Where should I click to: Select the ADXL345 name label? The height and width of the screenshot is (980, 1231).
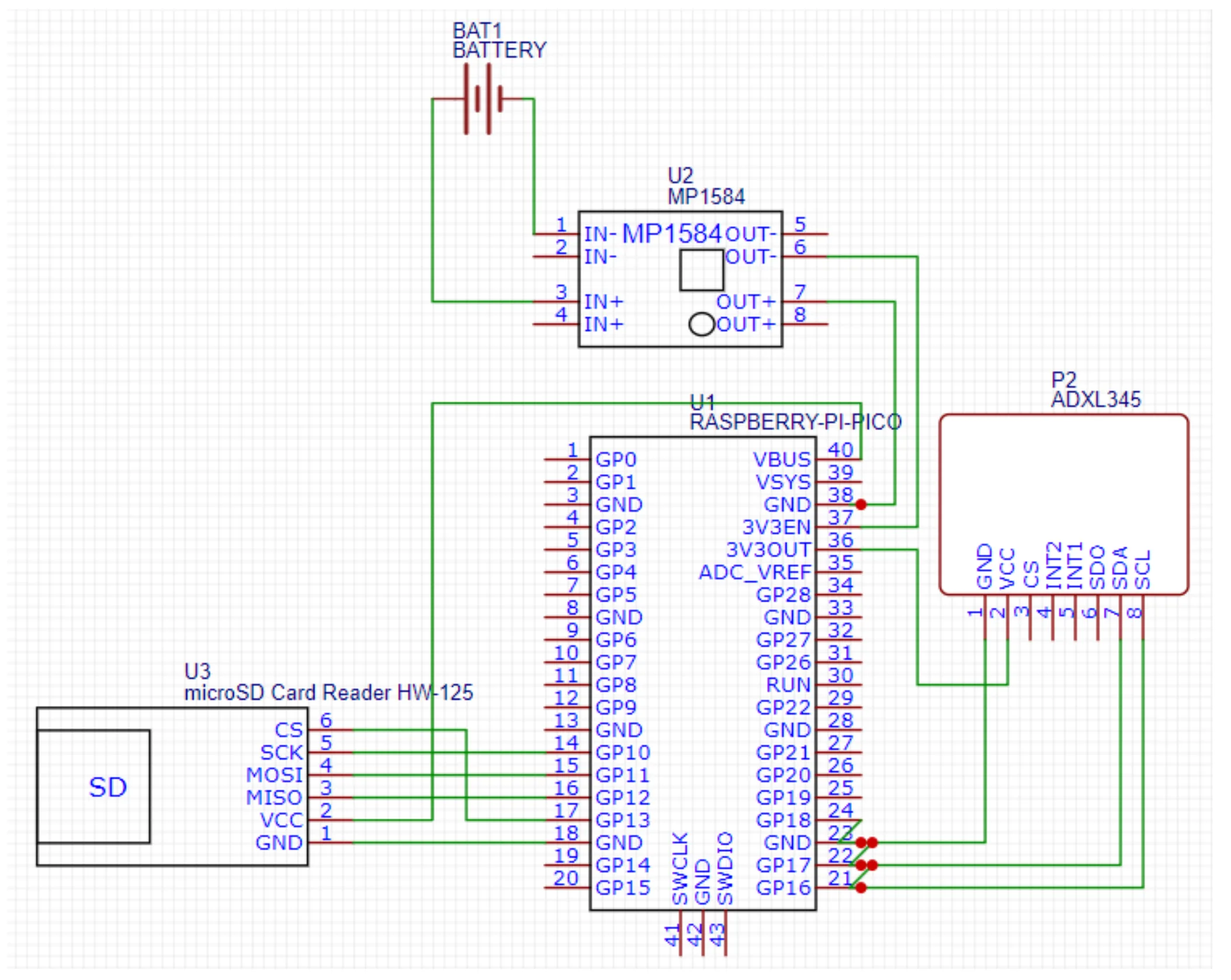tap(1095, 400)
